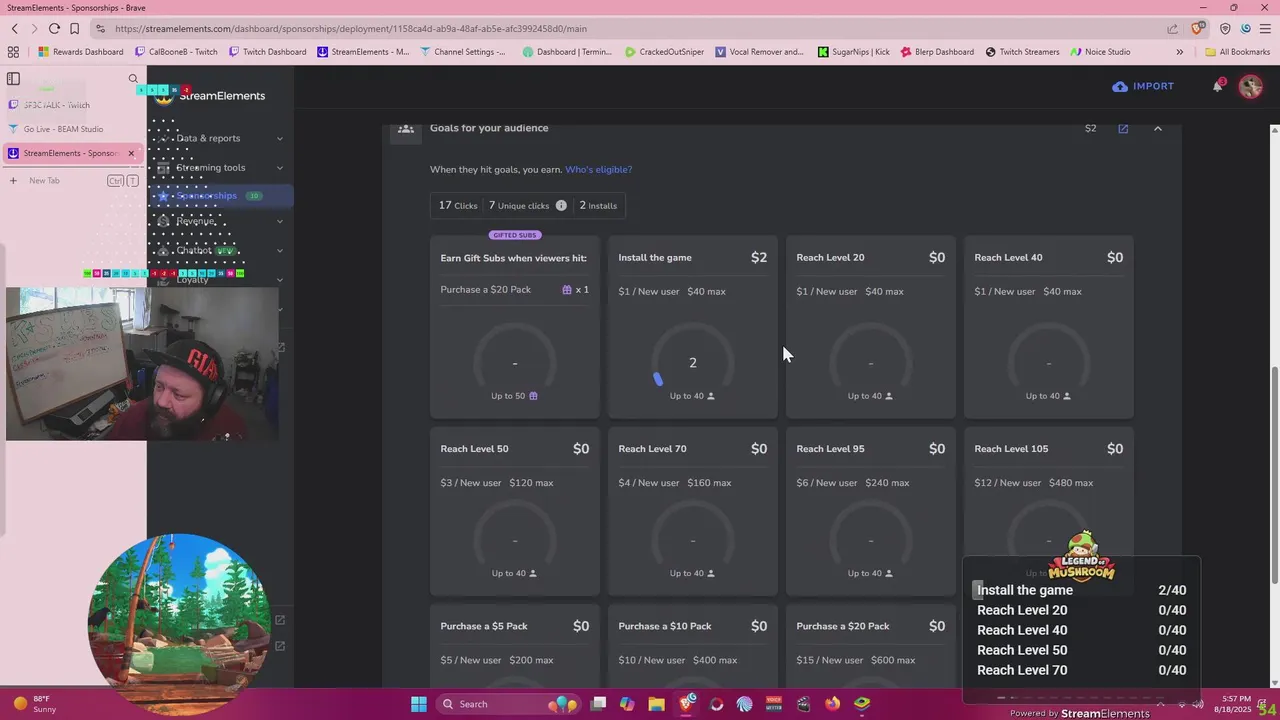1280x720 pixels.
Task: Open the weather widget showing 88°F
Action: (x=38, y=704)
